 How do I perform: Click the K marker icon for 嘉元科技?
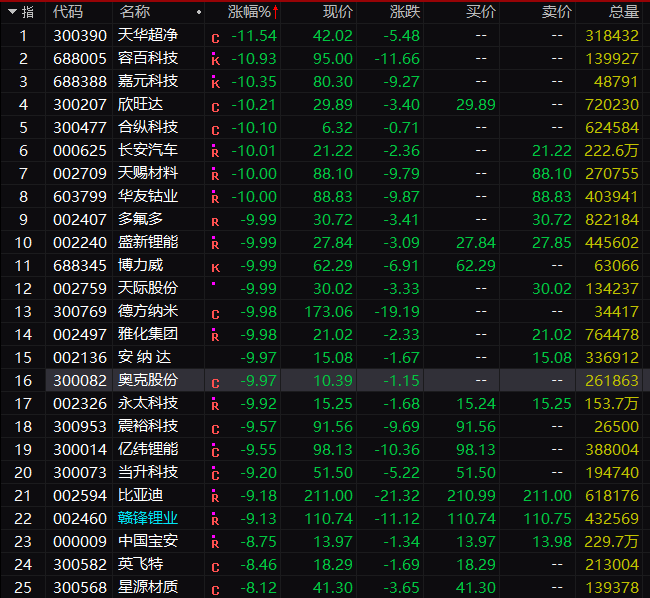tap(215, 82)
